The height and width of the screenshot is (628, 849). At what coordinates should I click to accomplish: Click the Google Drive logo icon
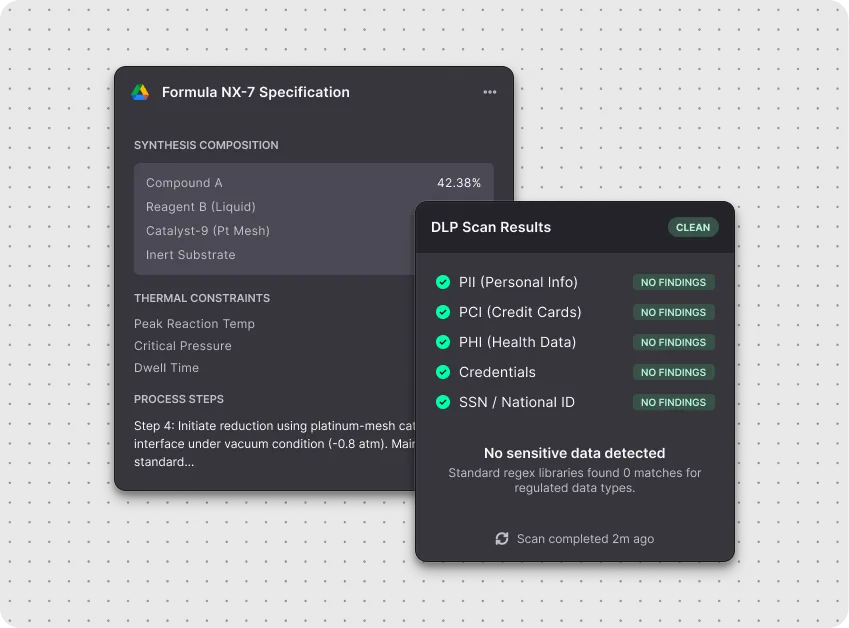click(x=140, y=92)
